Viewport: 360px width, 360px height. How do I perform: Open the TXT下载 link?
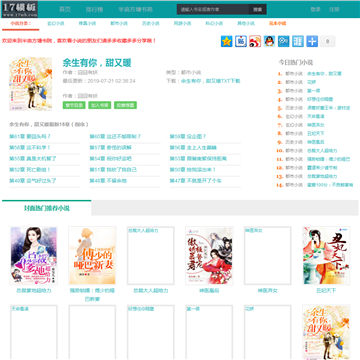pyautogui.click(x=210, y=81)
